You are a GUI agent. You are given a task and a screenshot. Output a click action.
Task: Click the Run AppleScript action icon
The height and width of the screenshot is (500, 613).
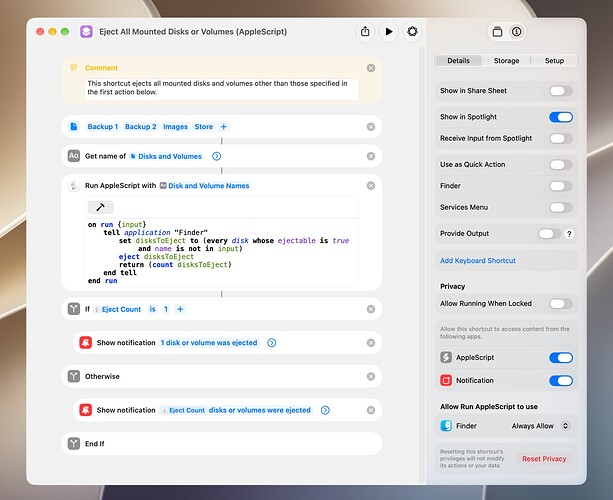74,186
